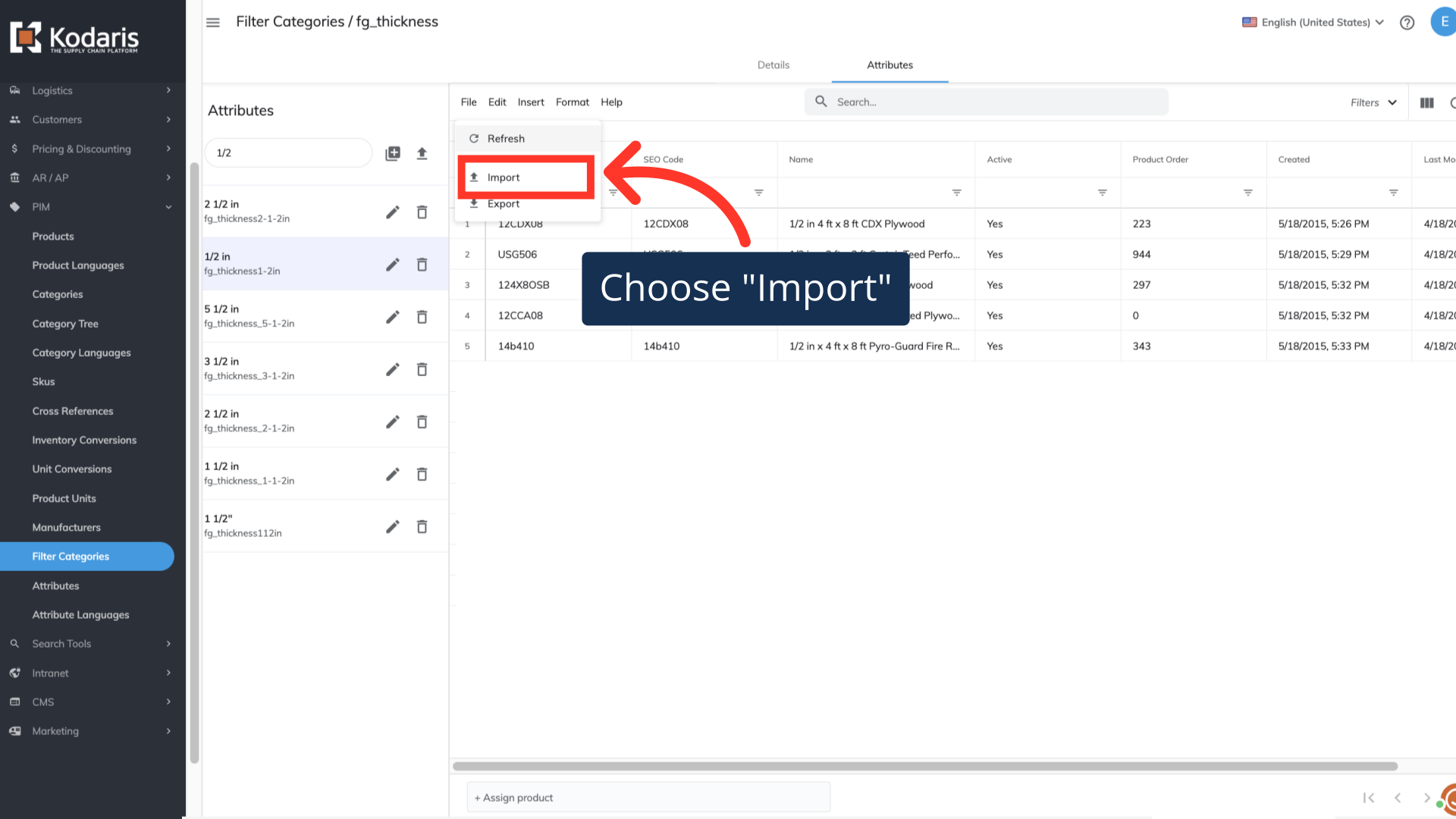Expand the Filters dropdown
Image resolution: width=1456 pixels, height=819 pixels.
pos(1373,102)
